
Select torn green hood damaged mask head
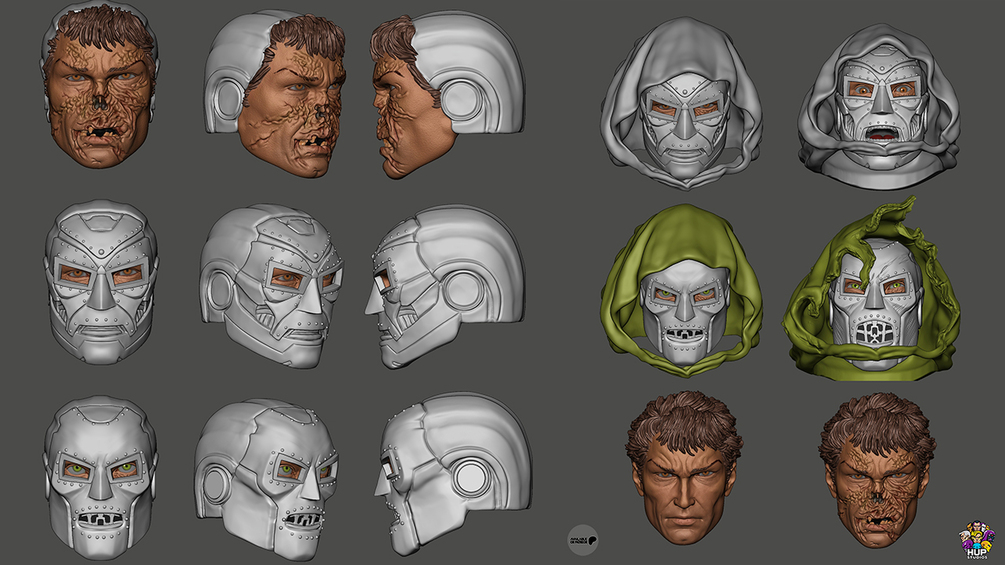click(871, 288)
